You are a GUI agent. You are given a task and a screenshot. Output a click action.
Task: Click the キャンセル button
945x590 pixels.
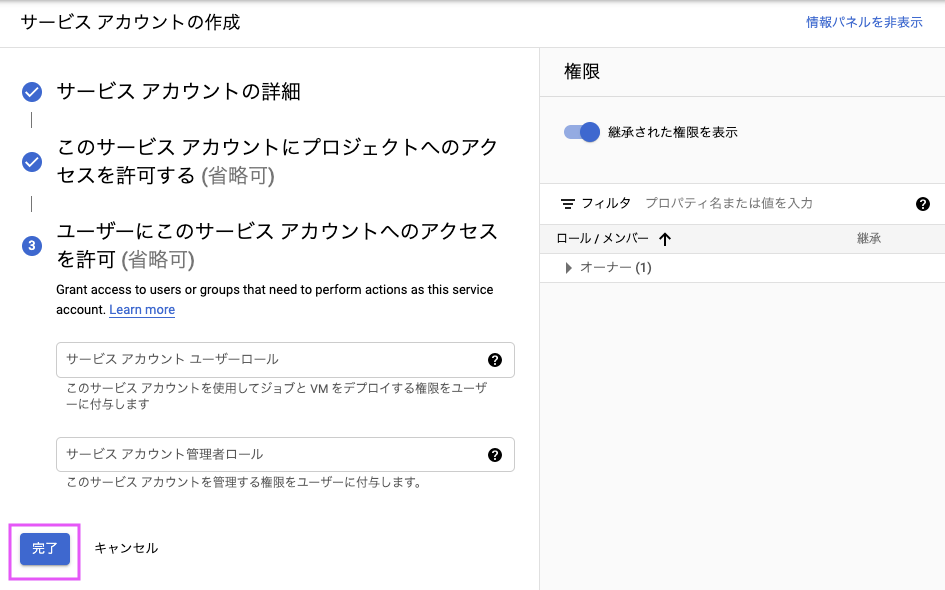(x=126, y=548)
